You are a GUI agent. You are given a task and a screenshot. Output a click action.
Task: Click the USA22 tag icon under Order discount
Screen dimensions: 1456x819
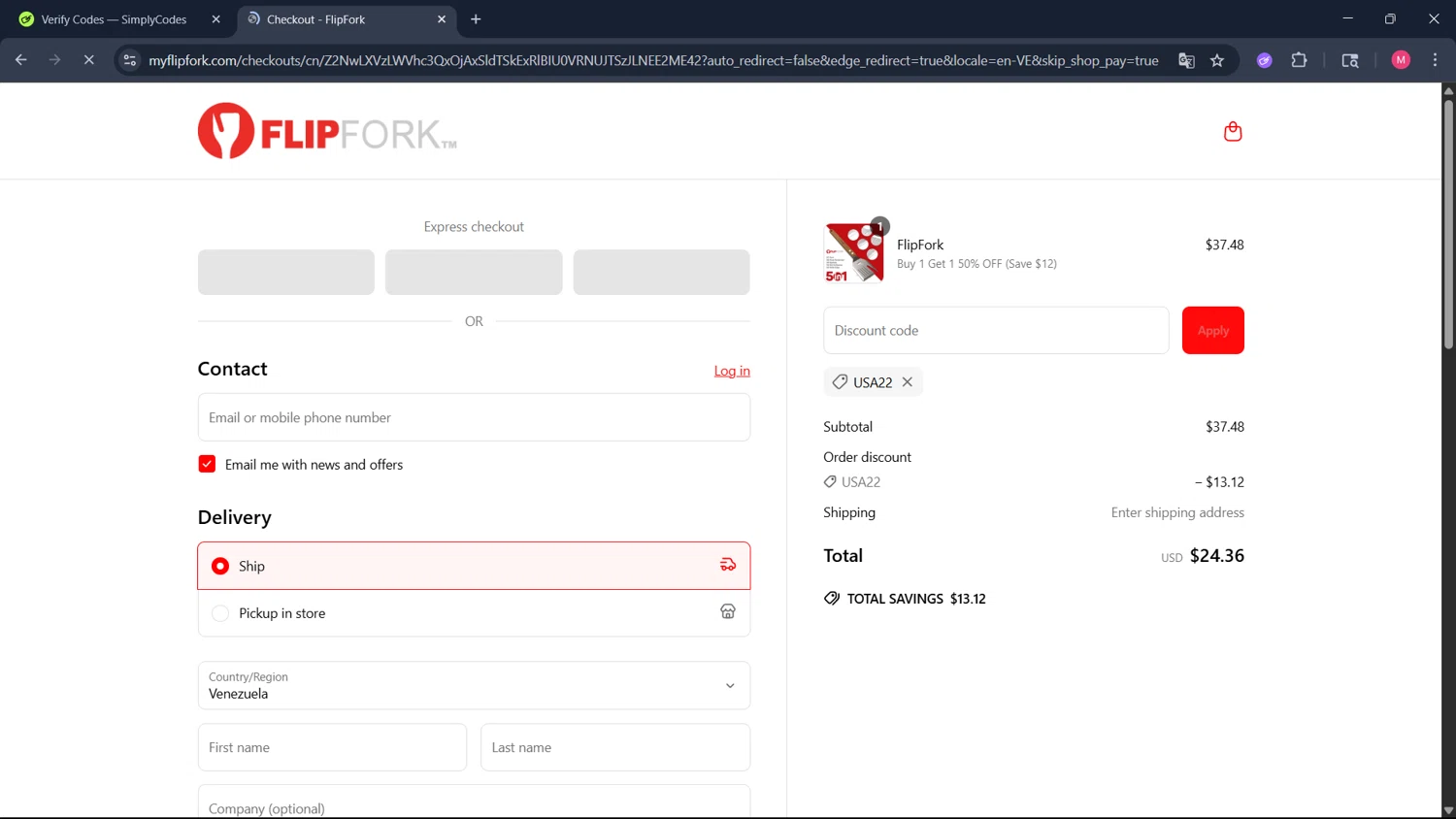(x=830, y=481)
